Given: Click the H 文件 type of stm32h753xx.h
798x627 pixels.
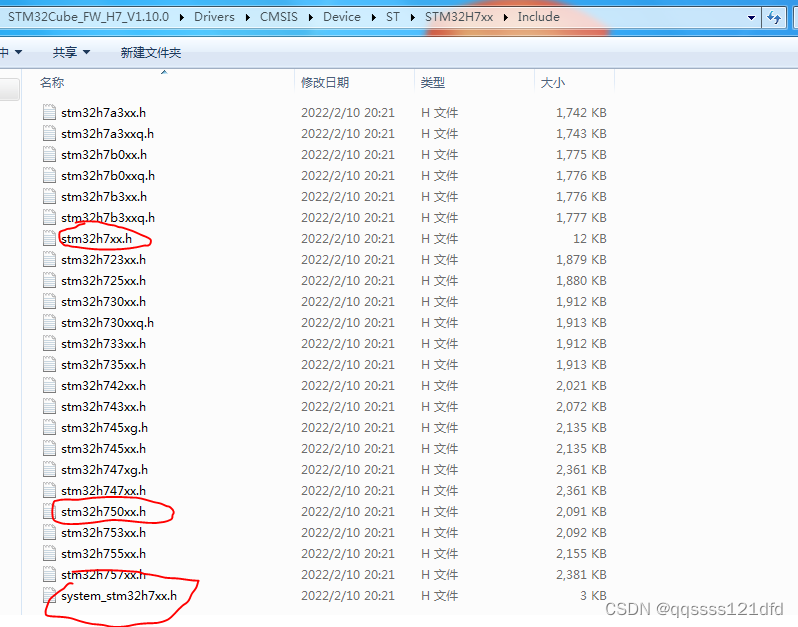Looking at the screenshot, I should pyautogui.click(x=439, y=533).
